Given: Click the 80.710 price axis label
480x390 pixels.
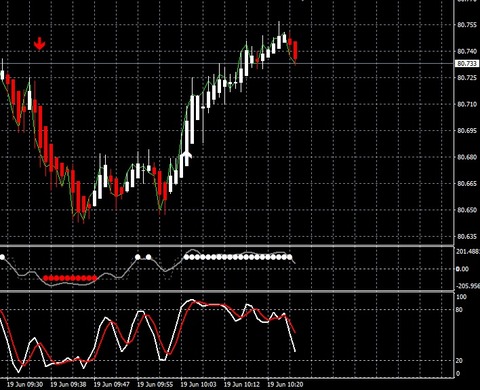Looking at the screenshot, I should (x=467, y=104).
